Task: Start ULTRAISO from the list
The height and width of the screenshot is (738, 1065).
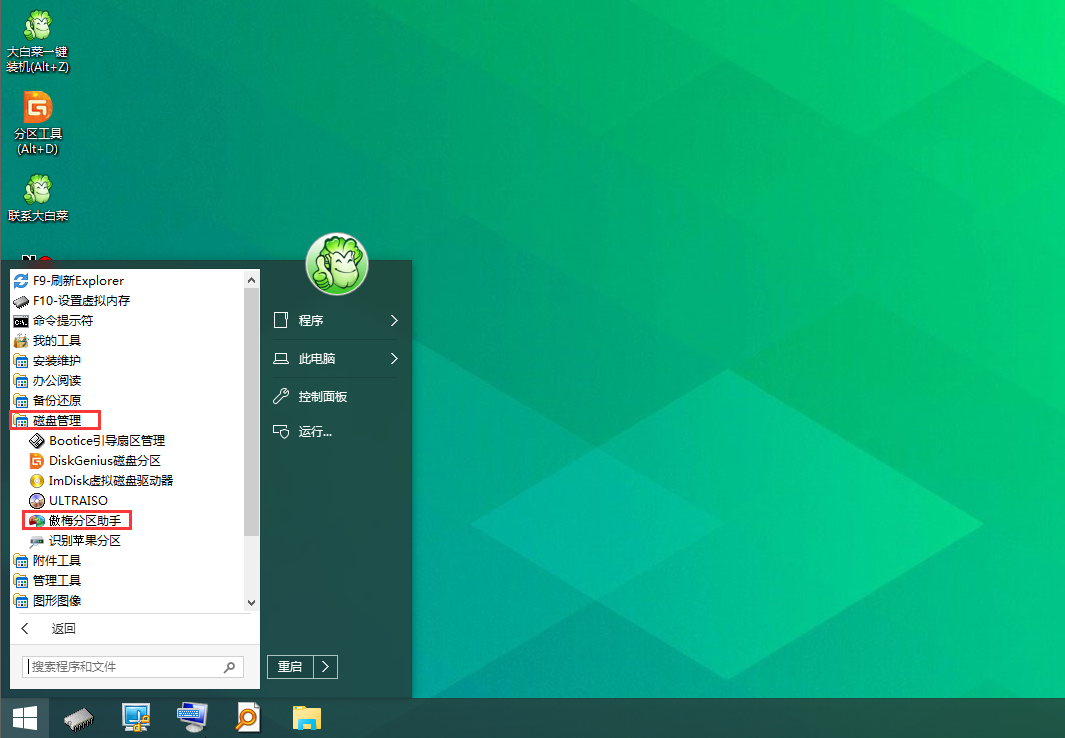Action: tap(69, 500)
